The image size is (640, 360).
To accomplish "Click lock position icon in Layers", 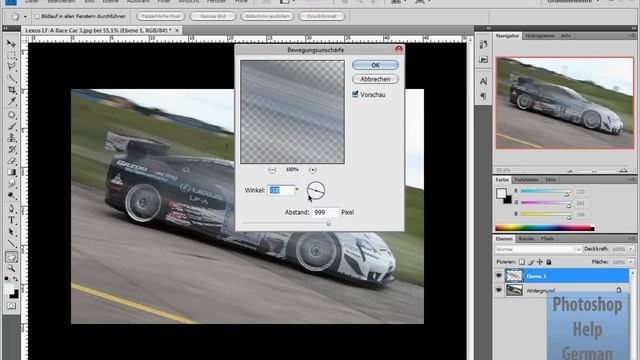I will [540, 262].
